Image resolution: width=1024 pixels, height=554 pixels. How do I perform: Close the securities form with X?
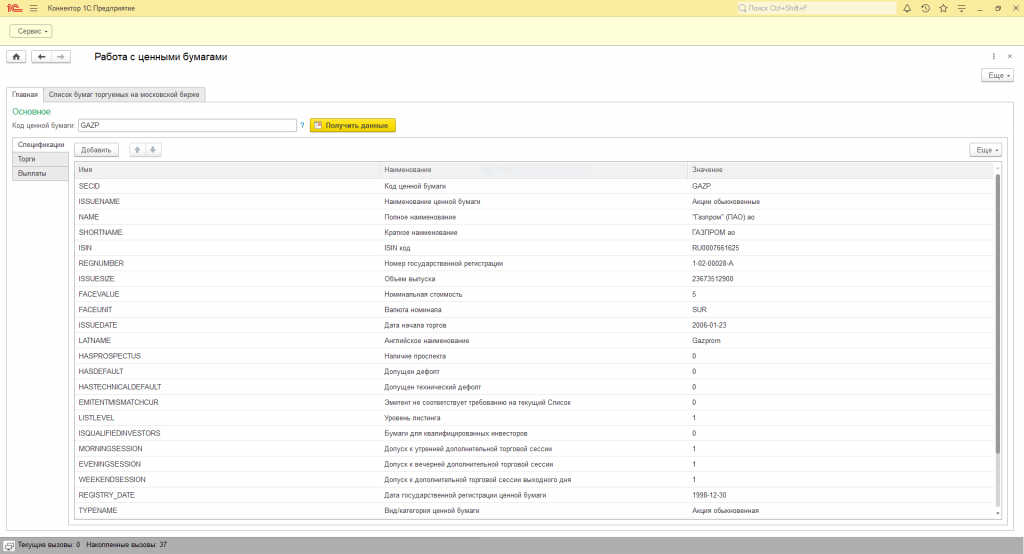click(x=1010, y=56)
